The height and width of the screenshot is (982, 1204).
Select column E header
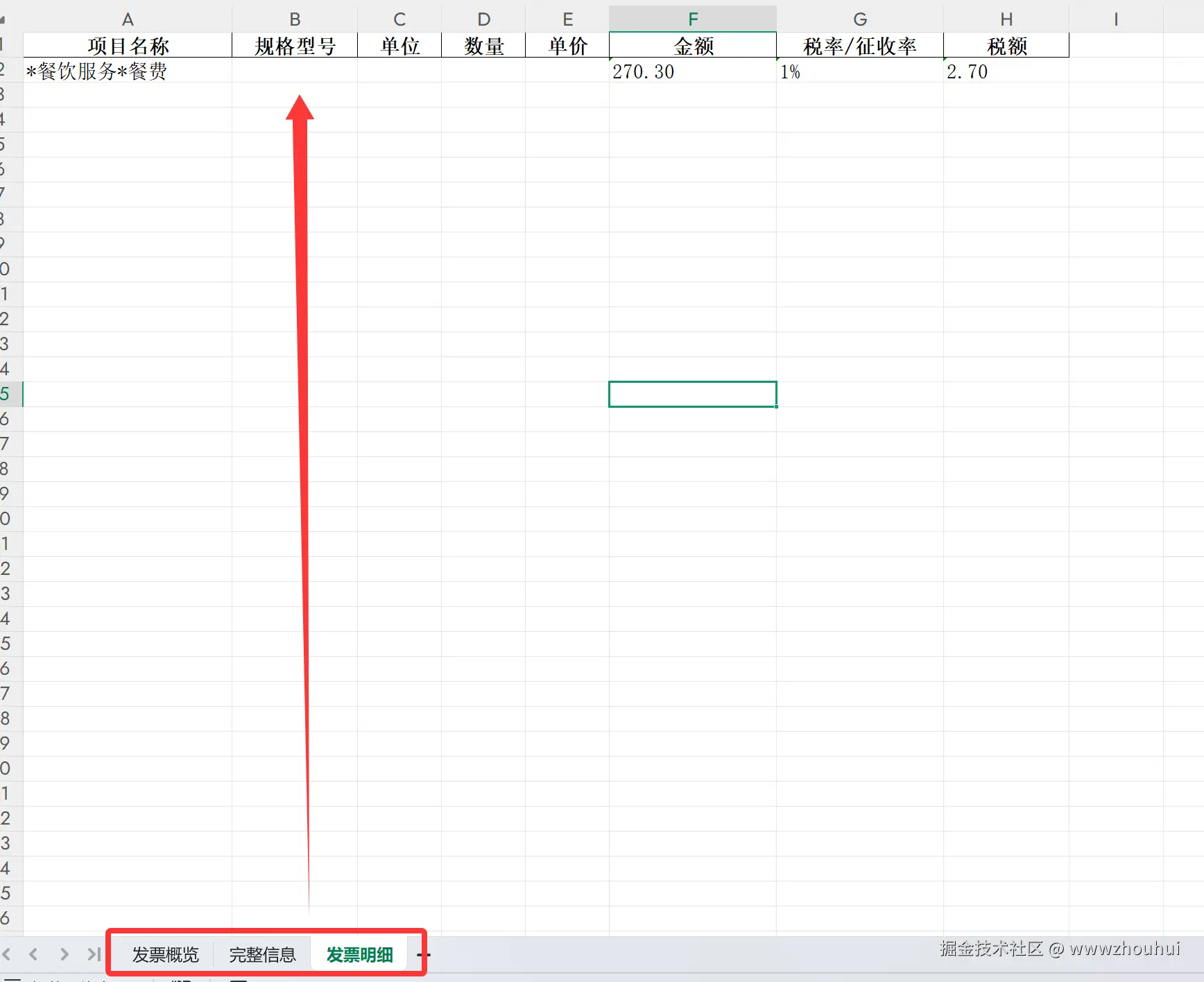(567, 19)
